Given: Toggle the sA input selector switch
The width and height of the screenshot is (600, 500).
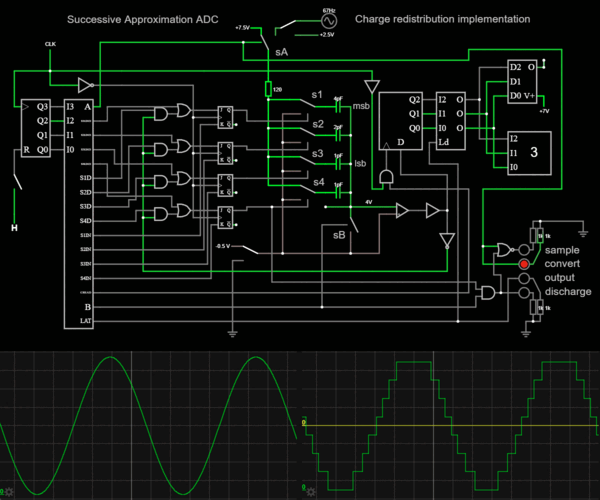Looking at the screenshot, I should pos(264,40).
